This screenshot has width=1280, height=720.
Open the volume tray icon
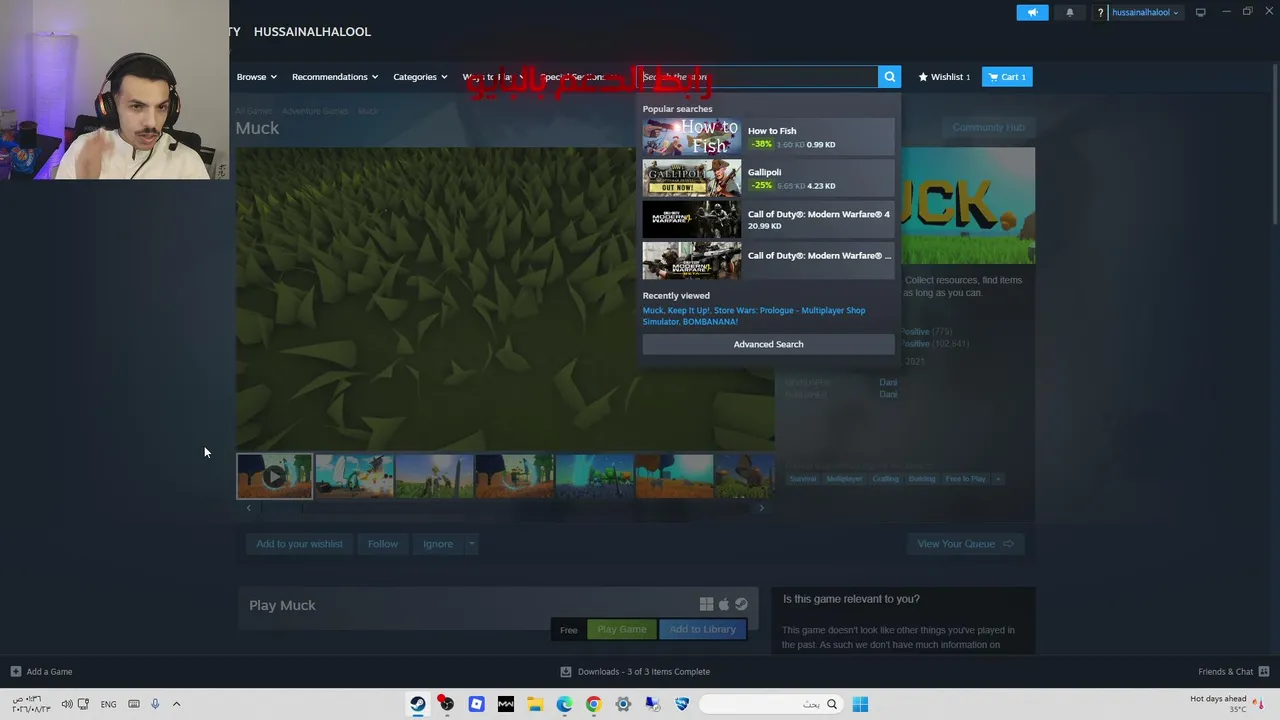(x=67, y=704)
